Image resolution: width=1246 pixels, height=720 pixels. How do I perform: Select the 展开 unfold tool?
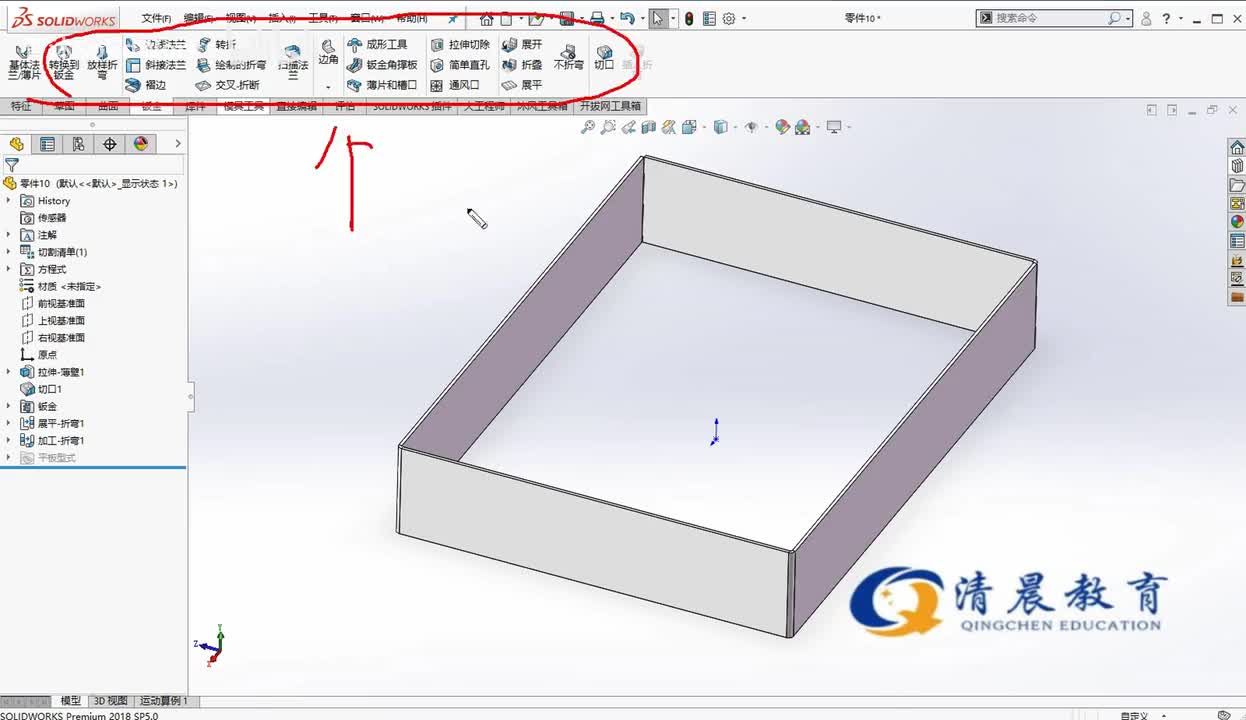[x=522, y=45]
